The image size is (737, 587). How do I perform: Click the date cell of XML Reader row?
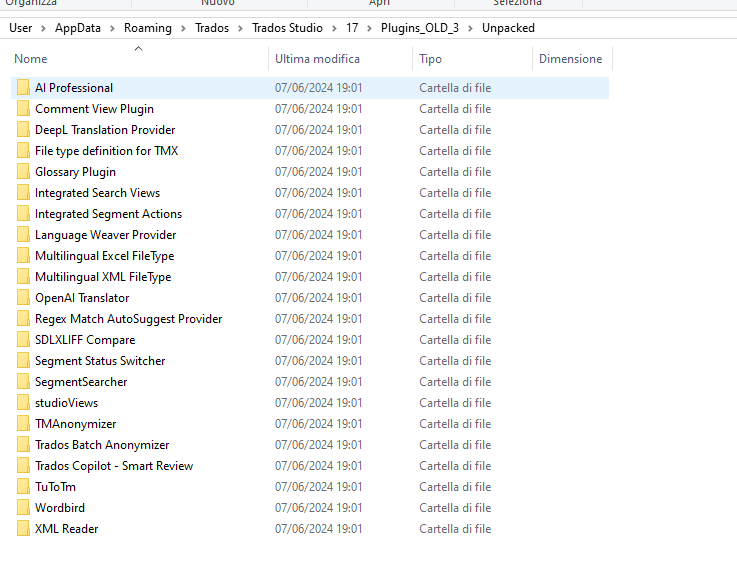click(319, 529)
